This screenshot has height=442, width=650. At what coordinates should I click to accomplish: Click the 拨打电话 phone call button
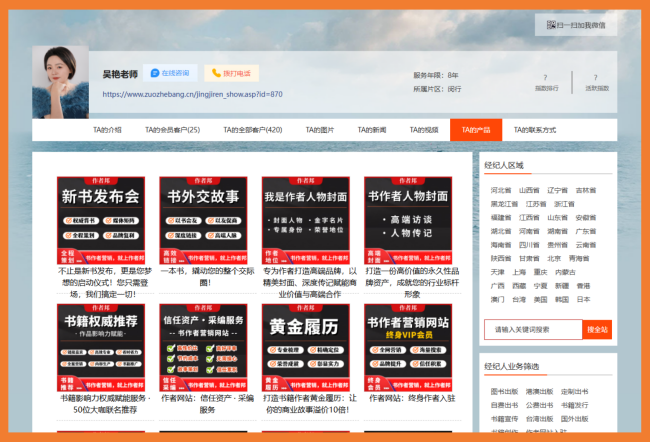coord(232,73)
